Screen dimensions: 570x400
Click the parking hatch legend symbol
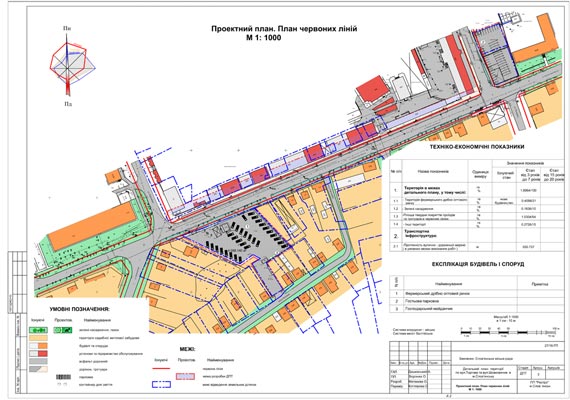pyautogui.click(x=63, y=377)
